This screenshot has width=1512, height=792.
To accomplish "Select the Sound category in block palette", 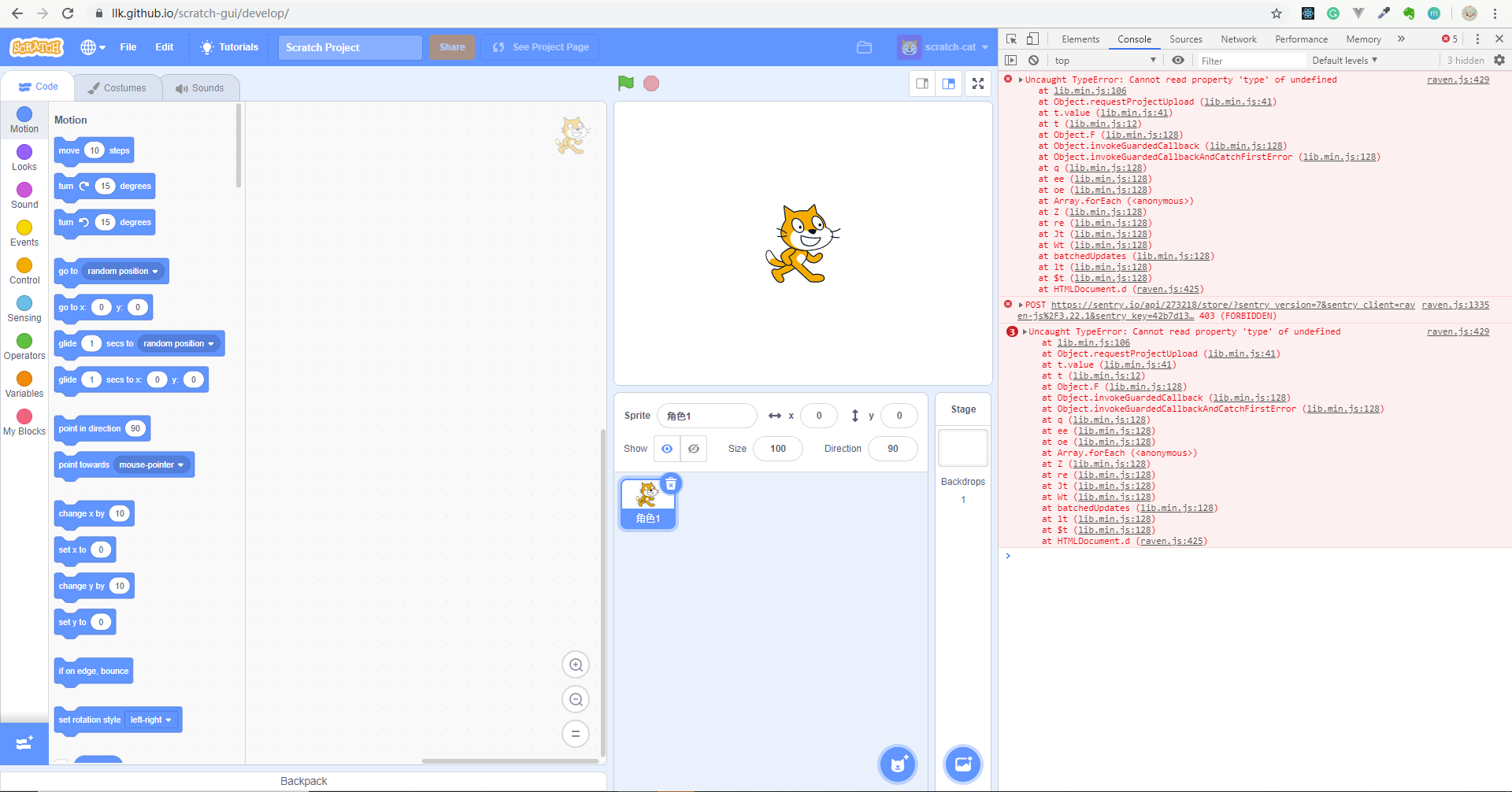I will tap(24, 193).
